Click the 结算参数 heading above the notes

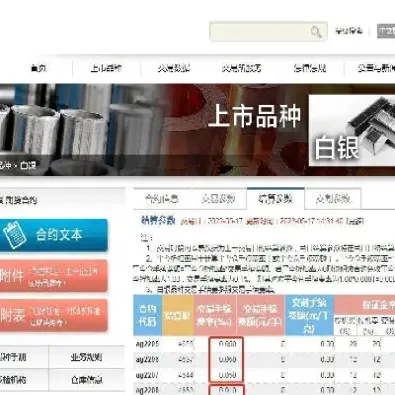coord(158,220)
